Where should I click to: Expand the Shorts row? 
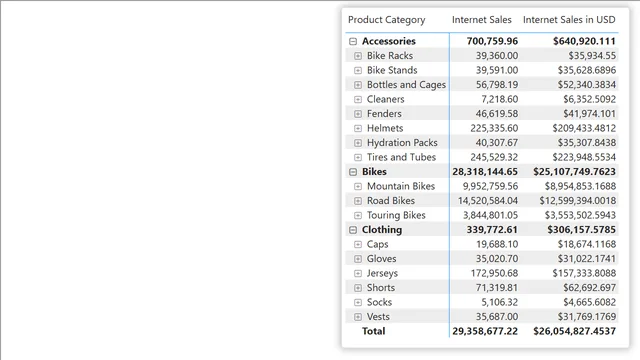click(358, 288)
